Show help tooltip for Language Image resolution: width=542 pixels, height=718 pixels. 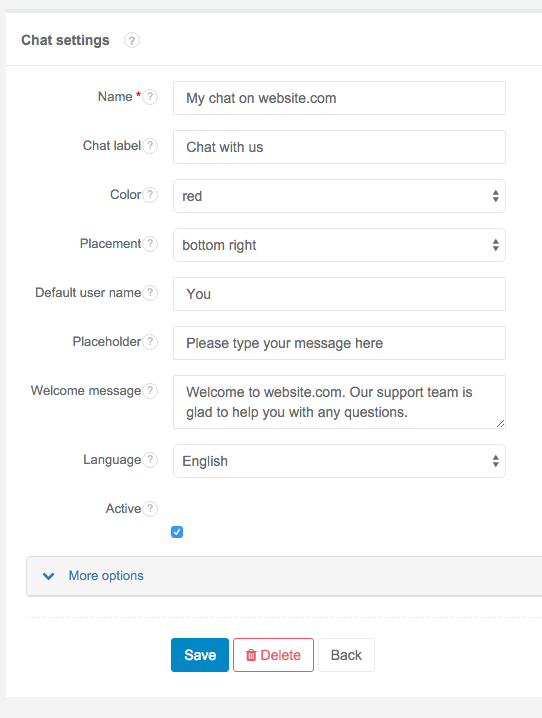[150, 460]
